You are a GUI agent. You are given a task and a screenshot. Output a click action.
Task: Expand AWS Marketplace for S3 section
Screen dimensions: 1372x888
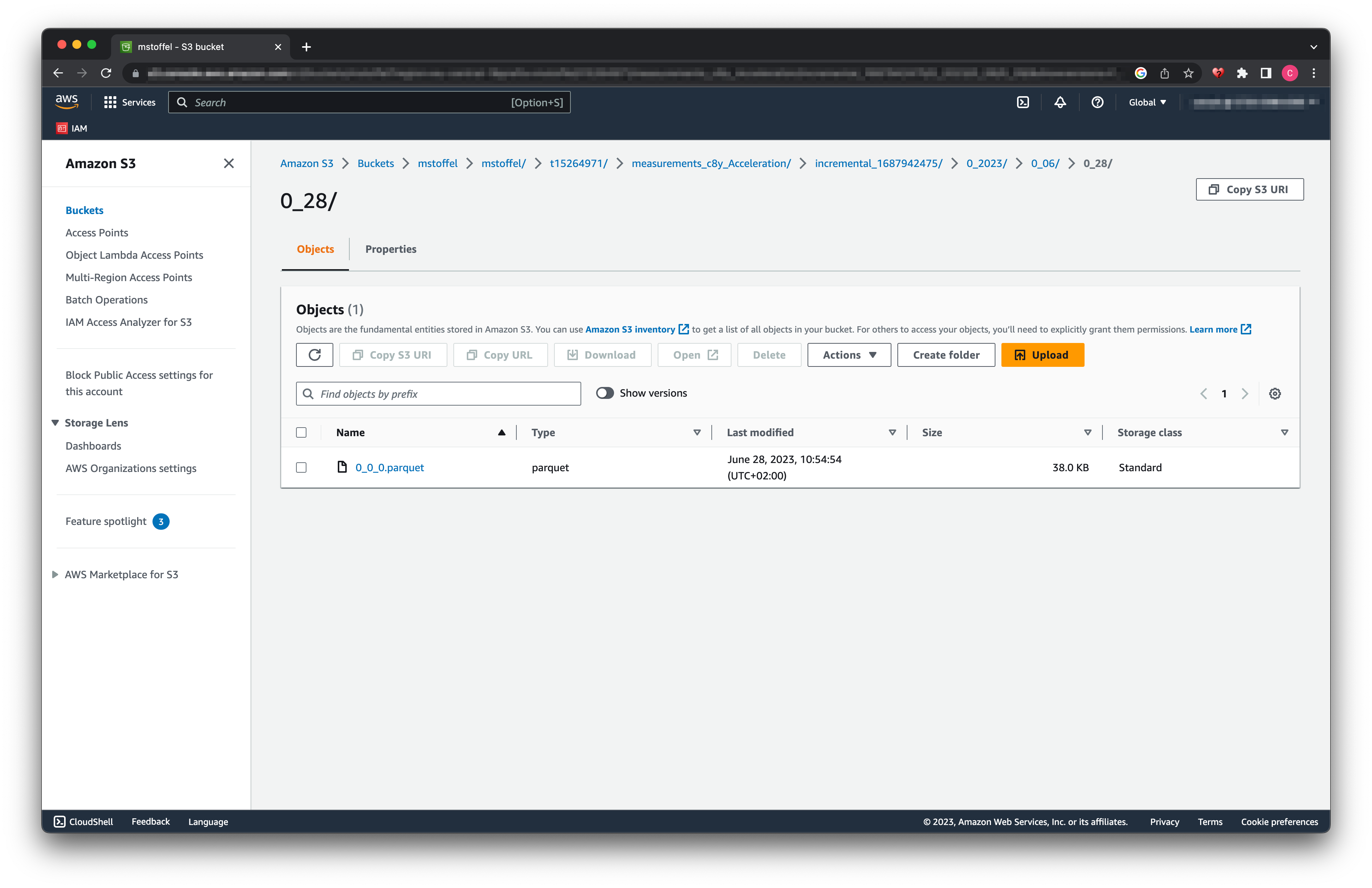(55, 574)
